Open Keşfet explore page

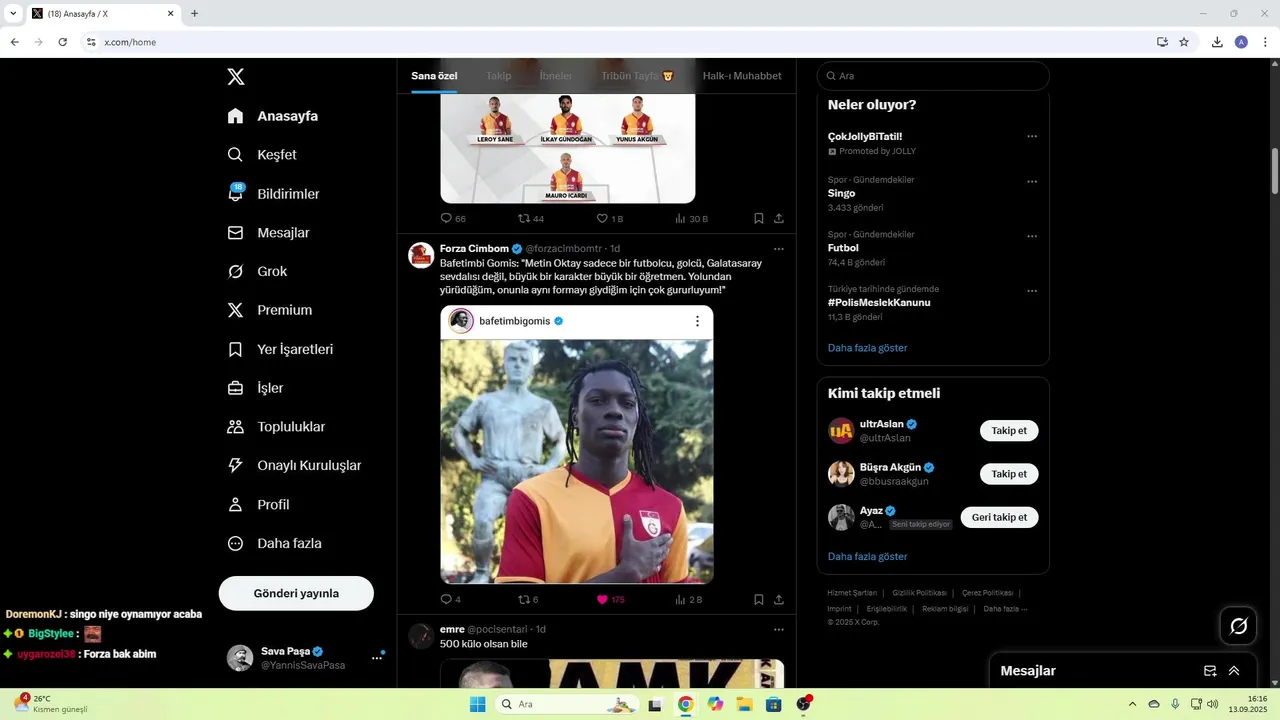(262, 155)
